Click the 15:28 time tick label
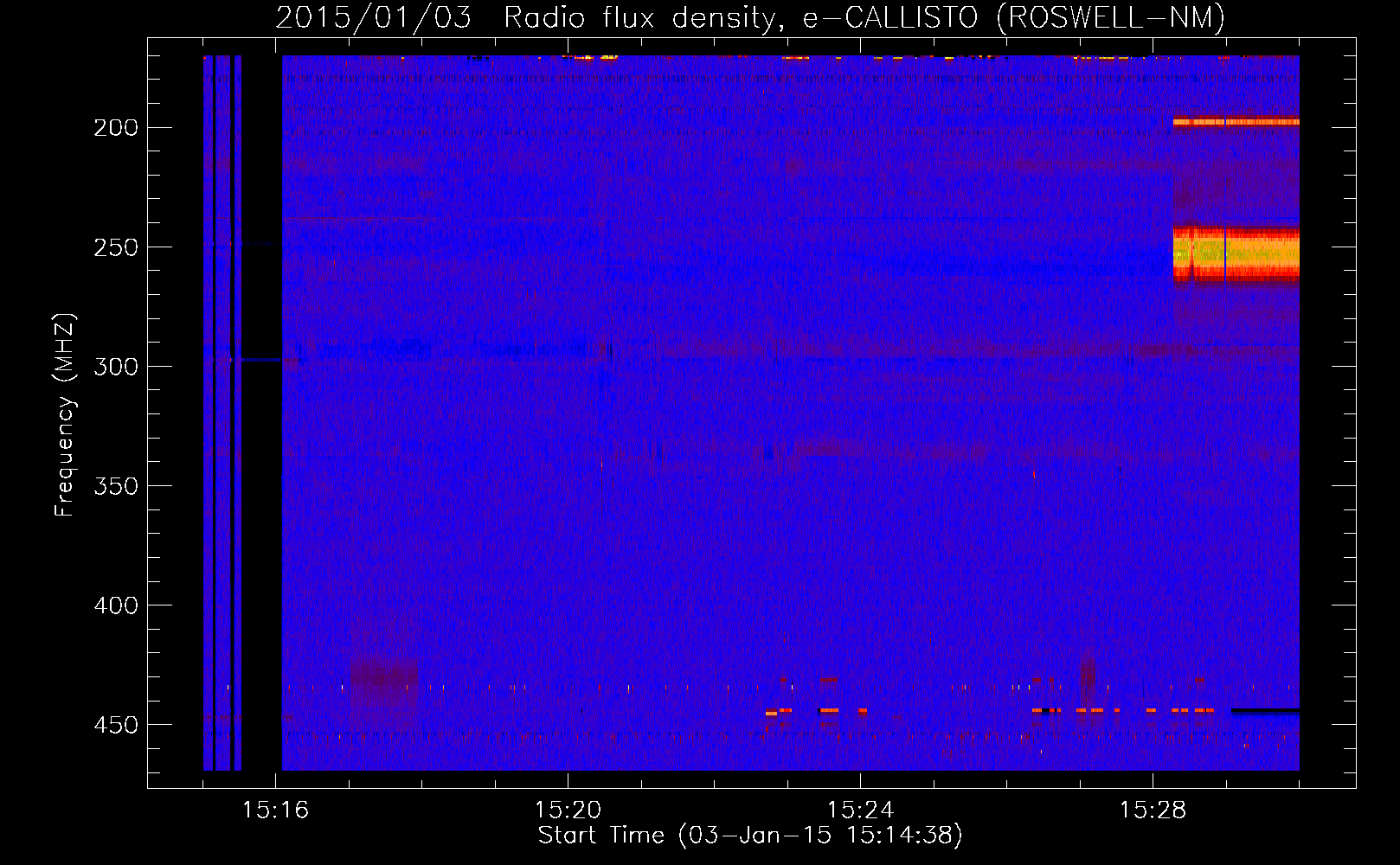1400x865 pixels. coord(1153,811)
